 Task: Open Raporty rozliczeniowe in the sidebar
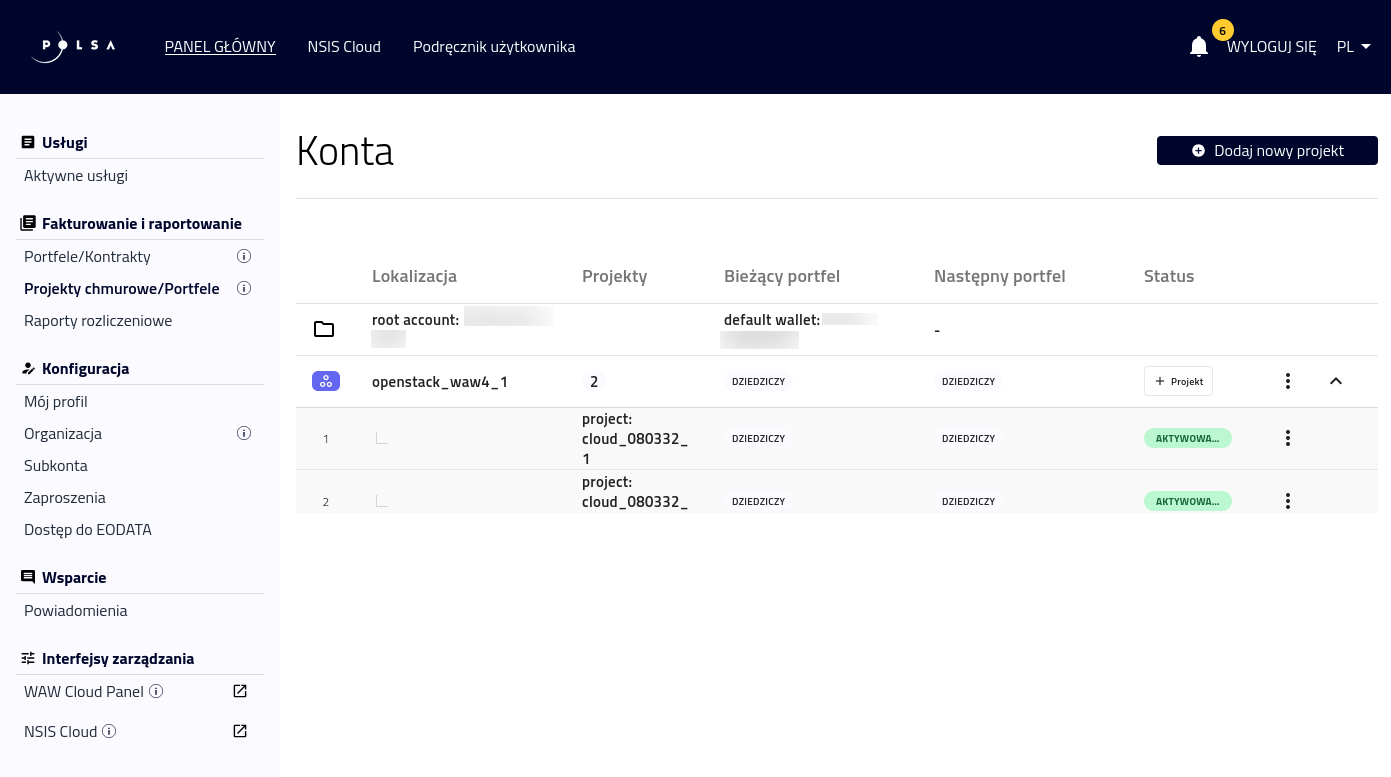coord(98,321)
